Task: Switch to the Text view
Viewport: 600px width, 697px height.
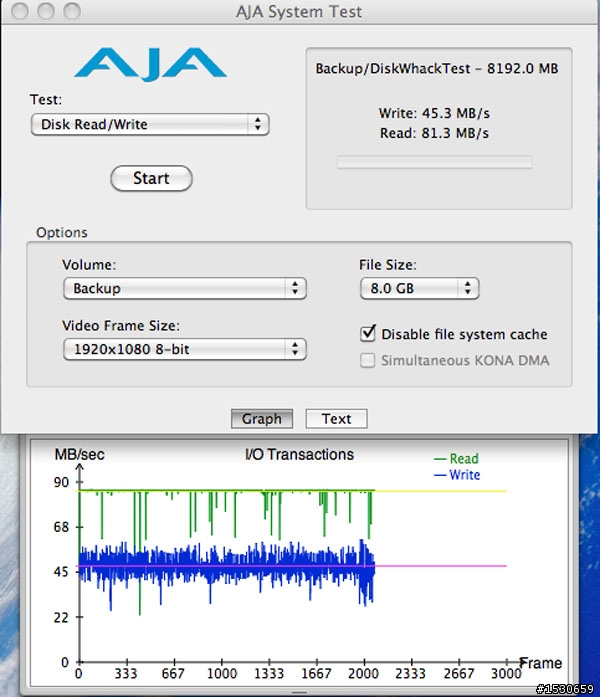Action: click(336, 419)
